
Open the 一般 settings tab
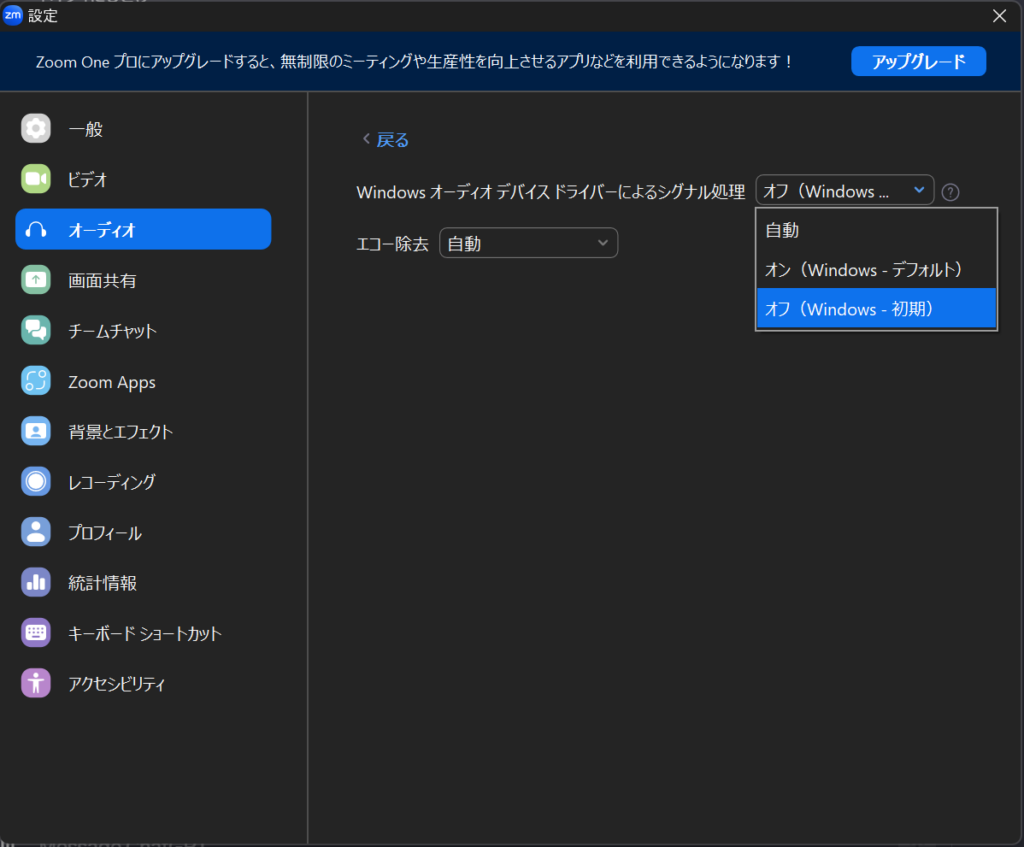click(x=143, y=129)
